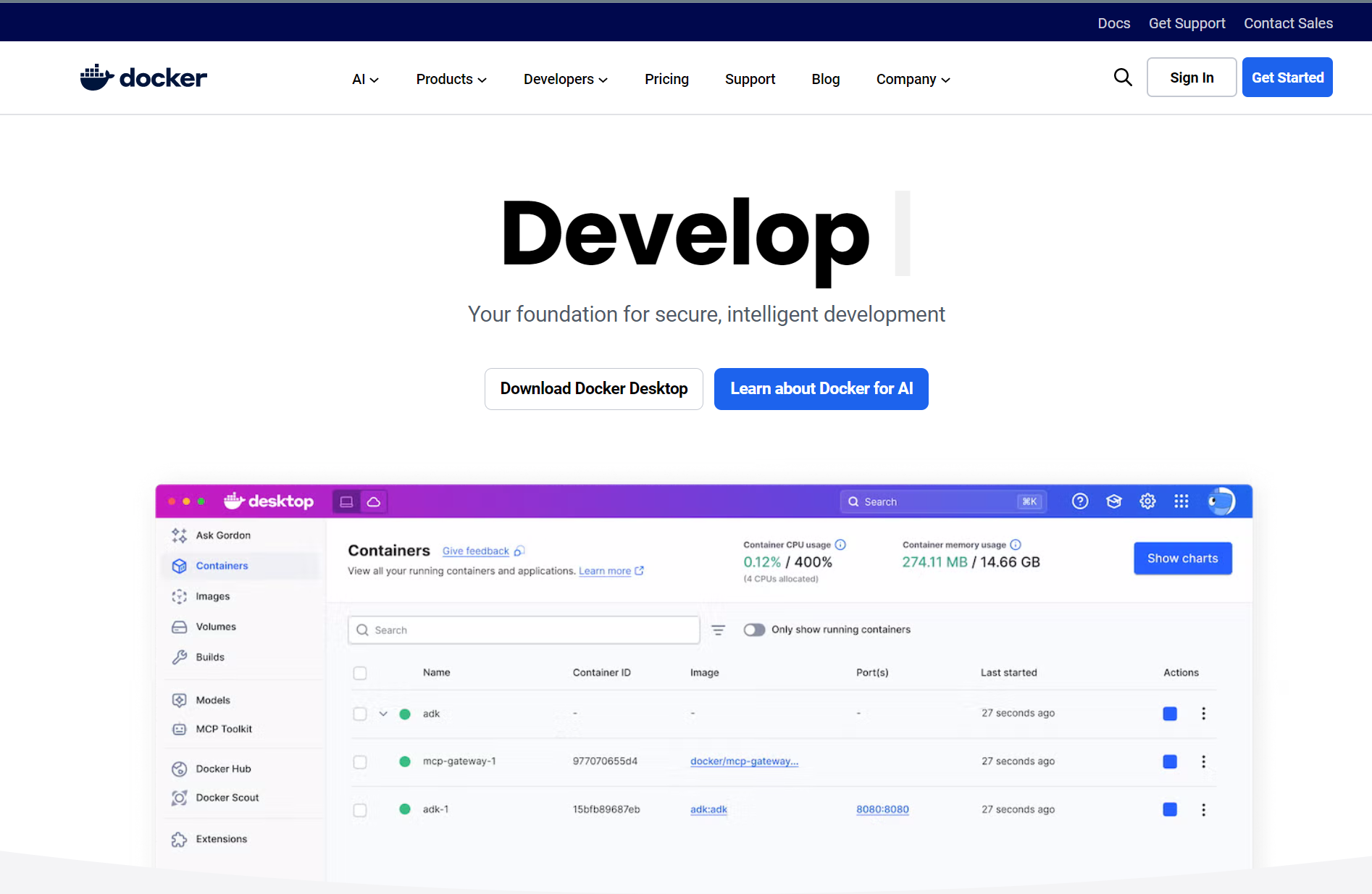Click the Sign In button

pyautogui.click(x=1192, y=77)
